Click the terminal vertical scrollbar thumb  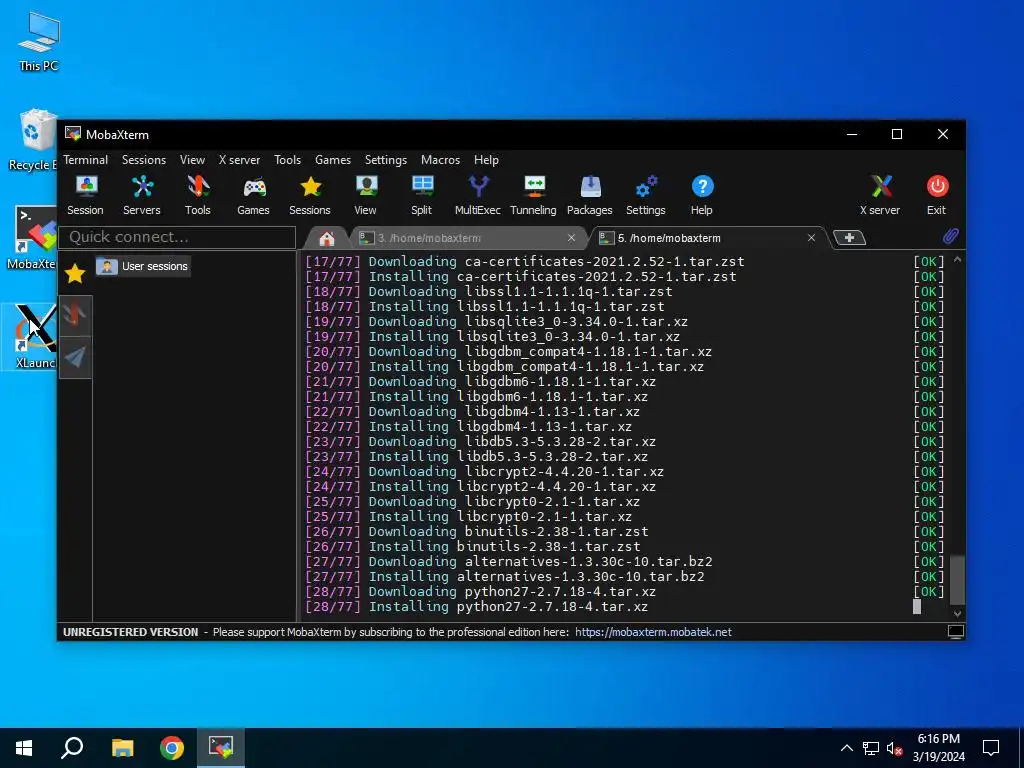pos(957,580)
